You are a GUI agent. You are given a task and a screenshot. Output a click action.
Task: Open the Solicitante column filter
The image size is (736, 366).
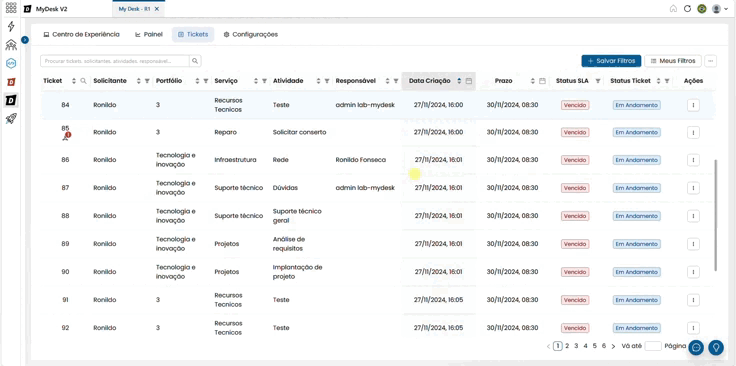coord(147,81)
